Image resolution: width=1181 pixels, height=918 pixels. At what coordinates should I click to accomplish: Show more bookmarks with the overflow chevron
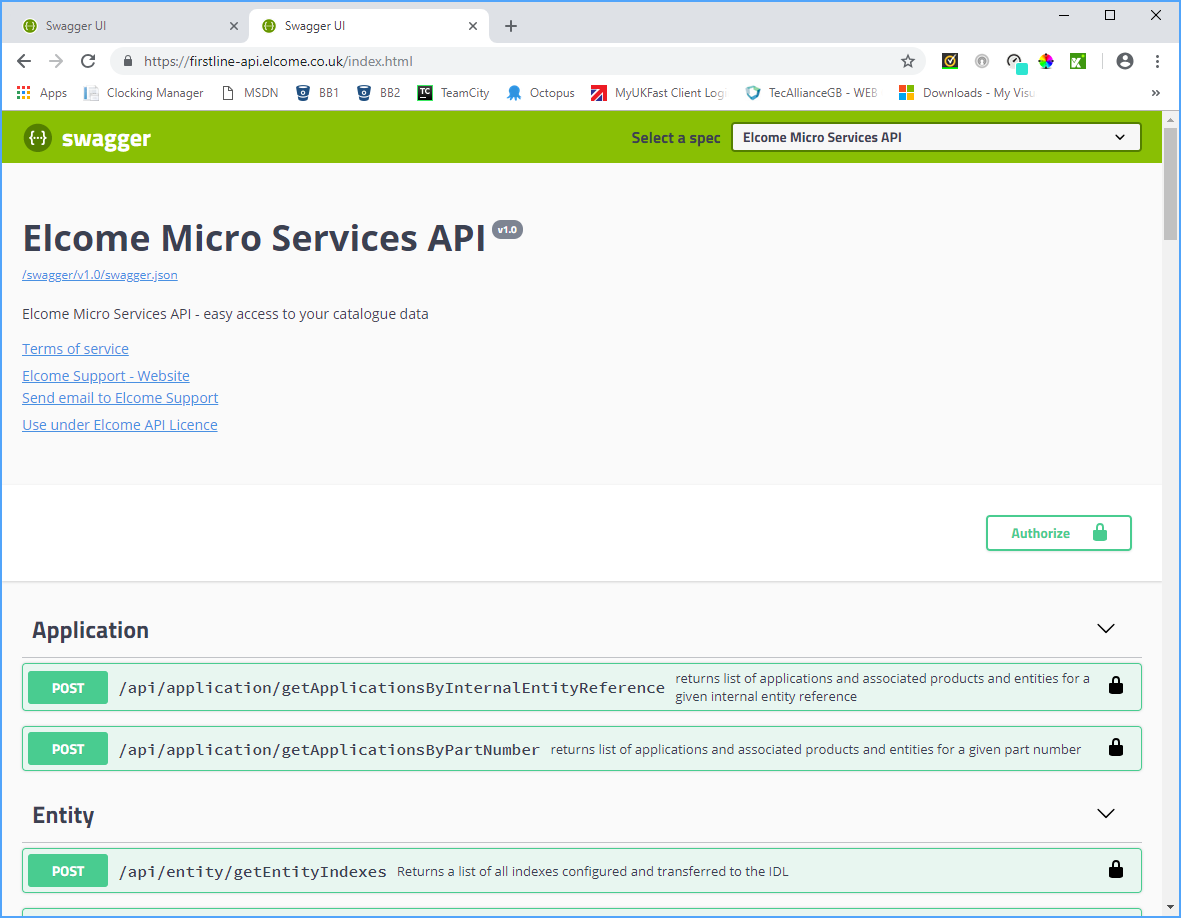pyautogui.click(x=1155, y=93)
